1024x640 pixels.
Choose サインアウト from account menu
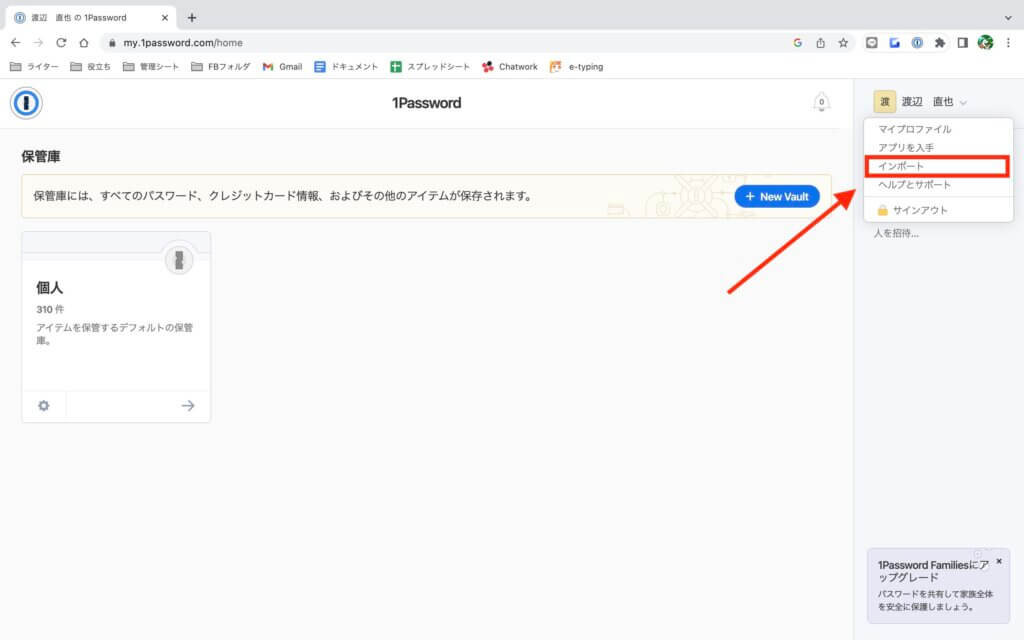click(938, 210)
